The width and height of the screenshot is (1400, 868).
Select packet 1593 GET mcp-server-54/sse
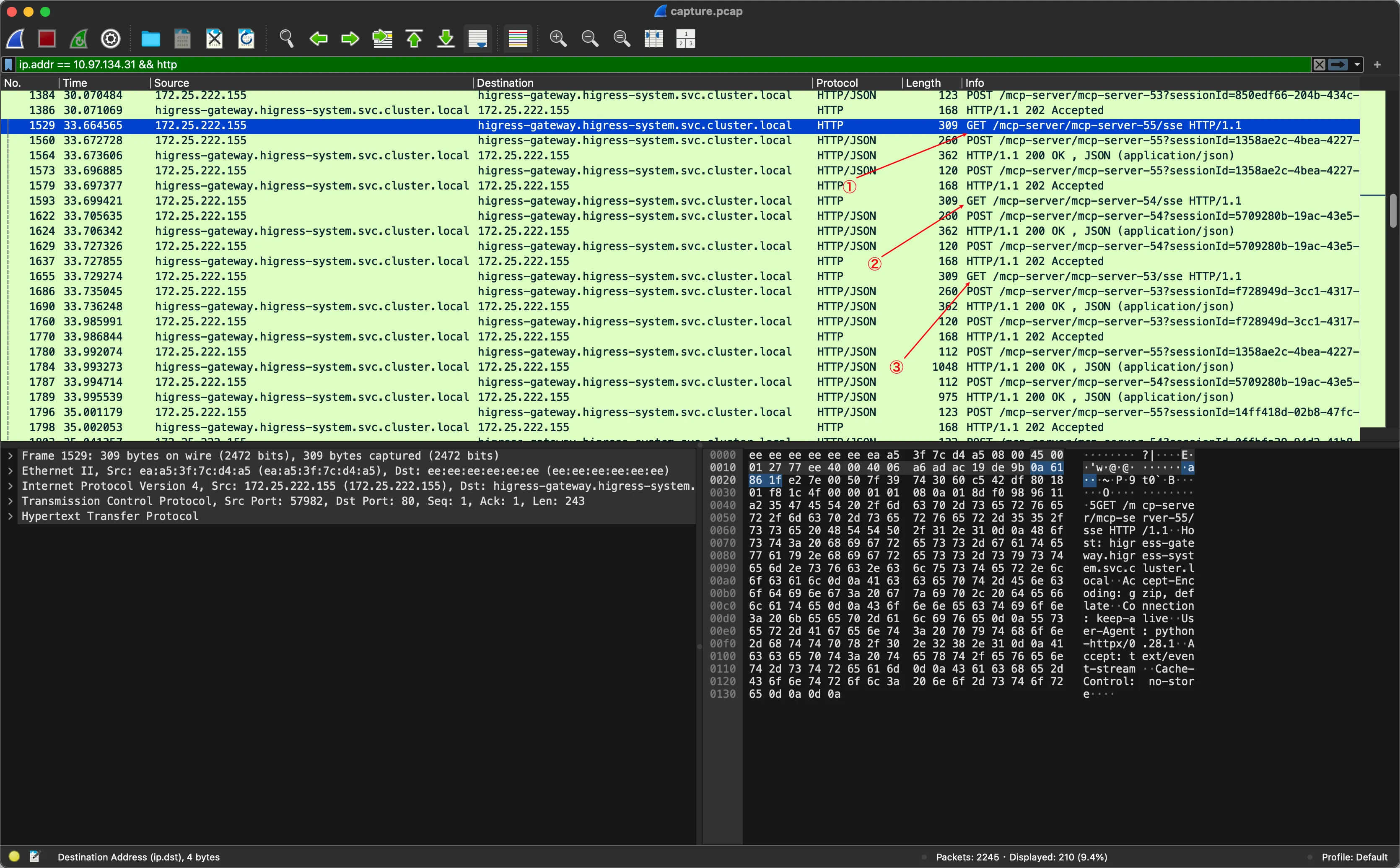(x=680, y=201)
